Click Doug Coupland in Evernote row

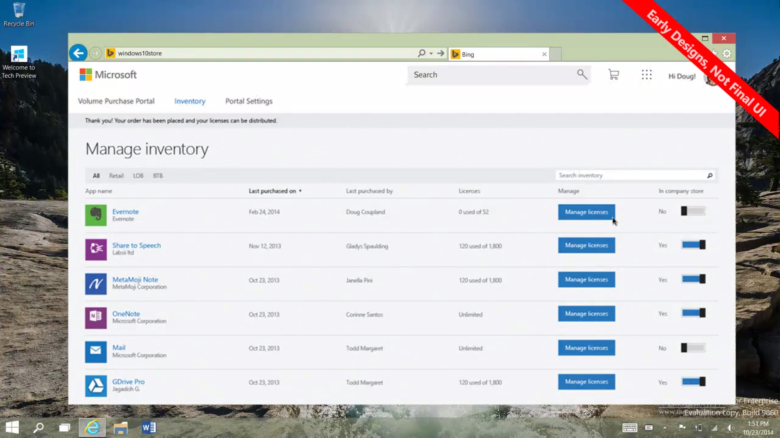pyautogui.click(x=366, y=212)
